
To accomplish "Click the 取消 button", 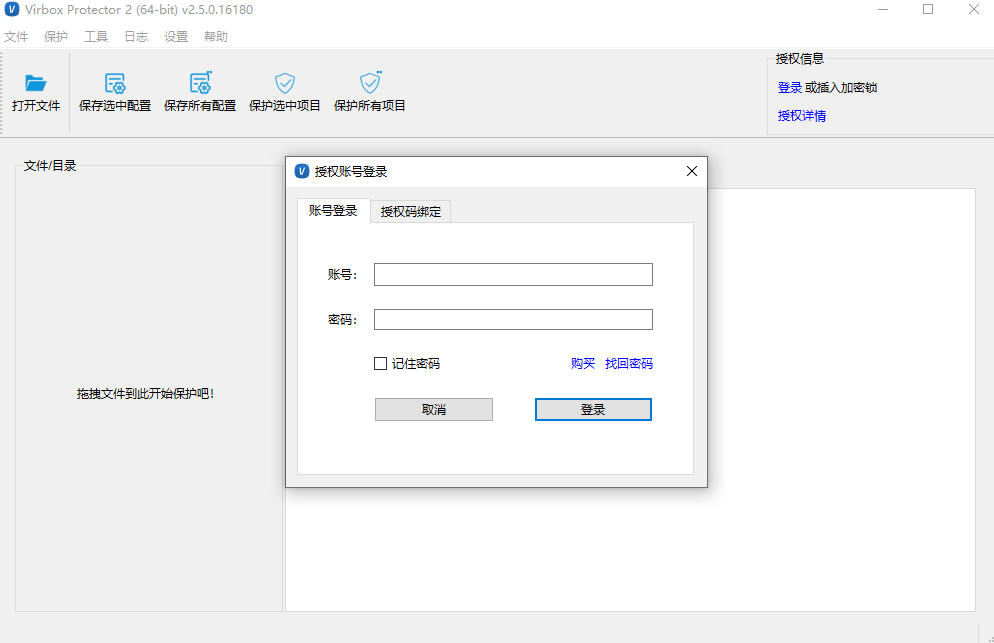I will point(434,410).
